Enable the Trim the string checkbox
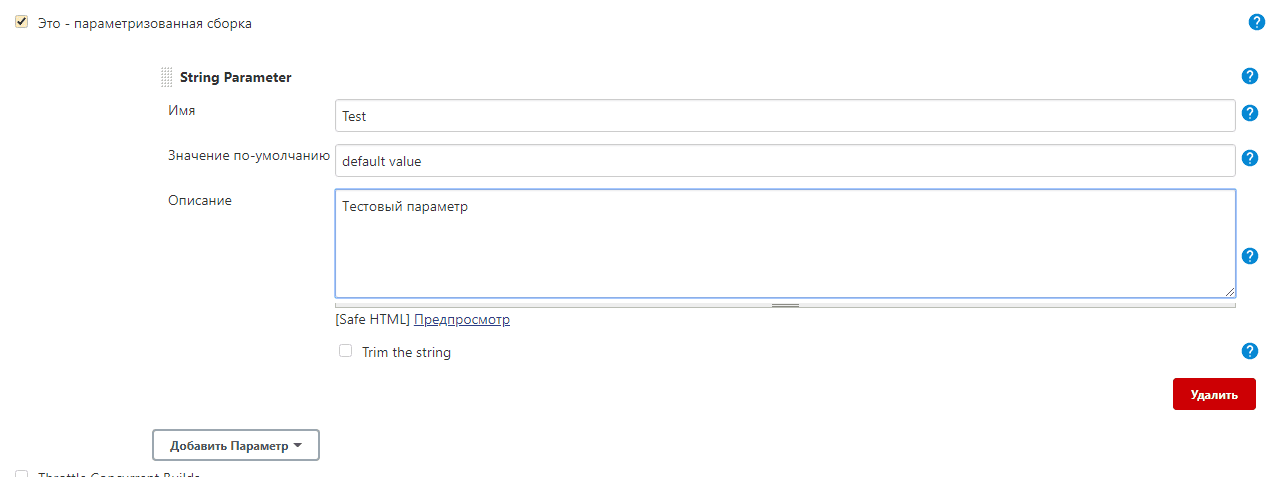This screenshot has height=477, width=1280. pos(346,351)
